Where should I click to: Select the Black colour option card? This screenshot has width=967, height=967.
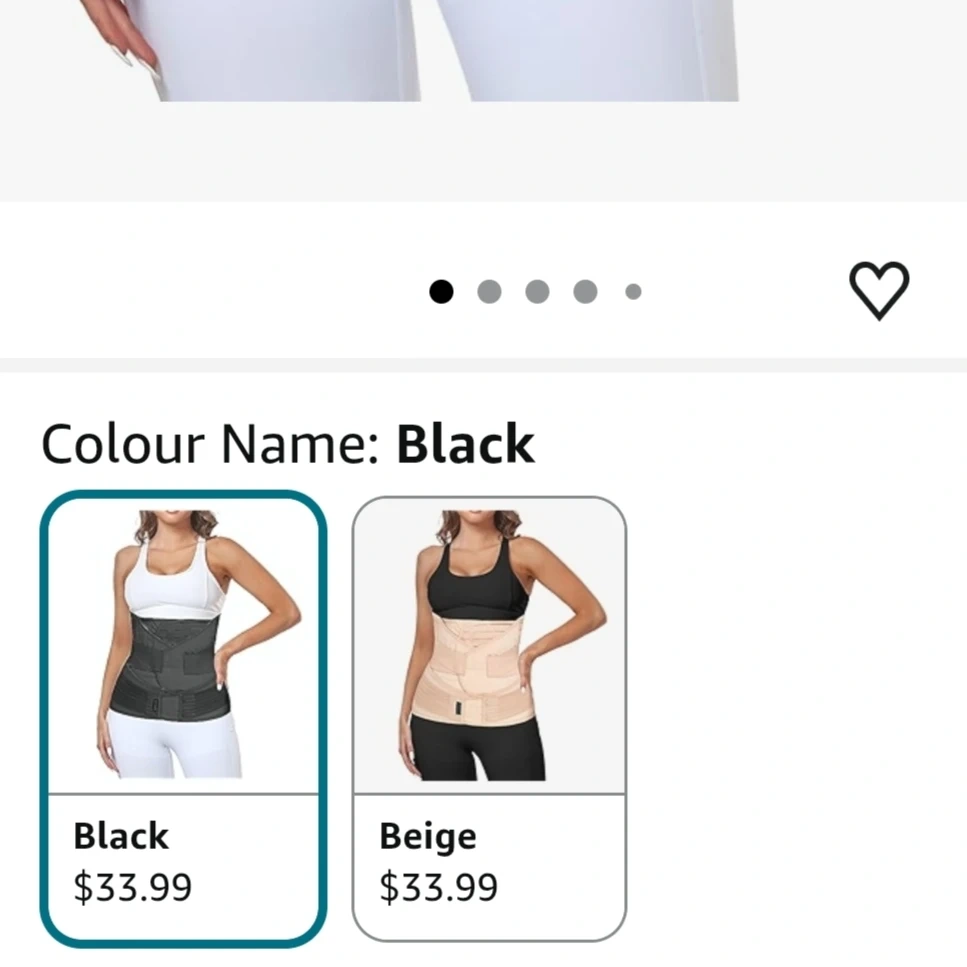pos(183,718)
